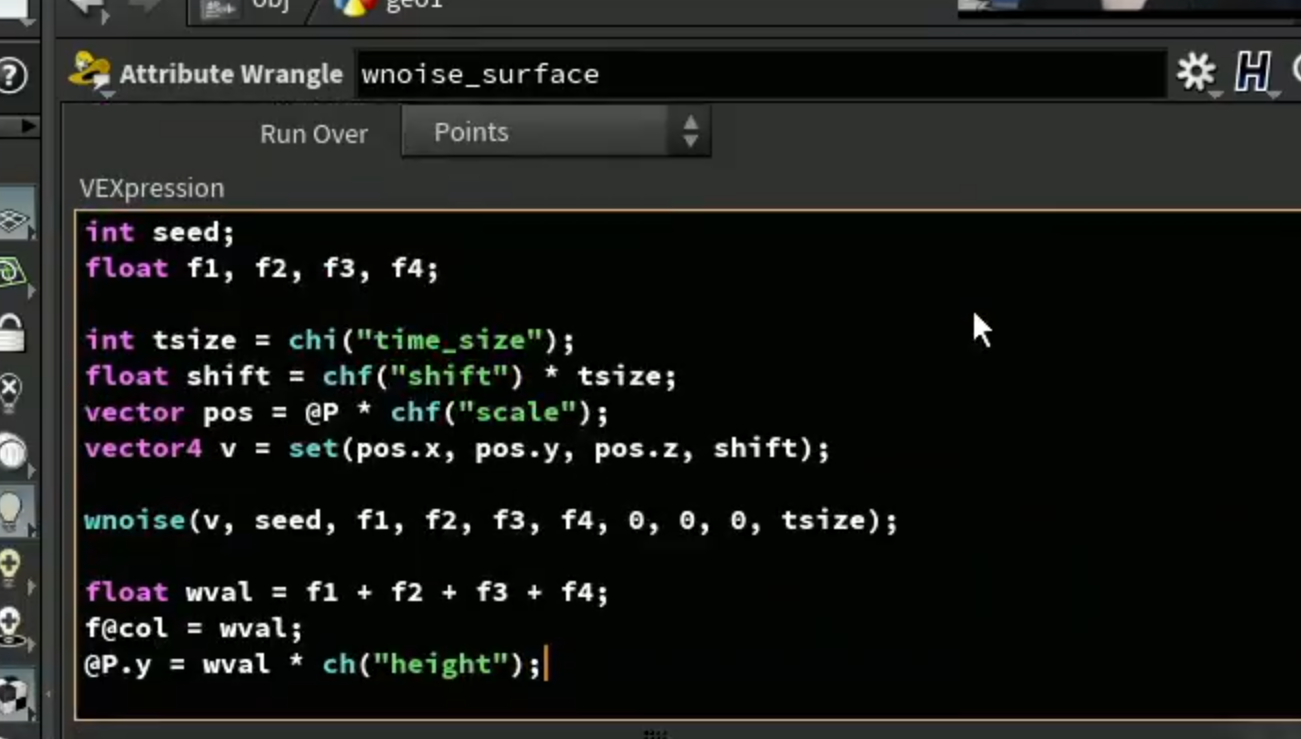Toggle the green reference plane icon
Viewport: 1301px width, 739px height.
[12, 272]
